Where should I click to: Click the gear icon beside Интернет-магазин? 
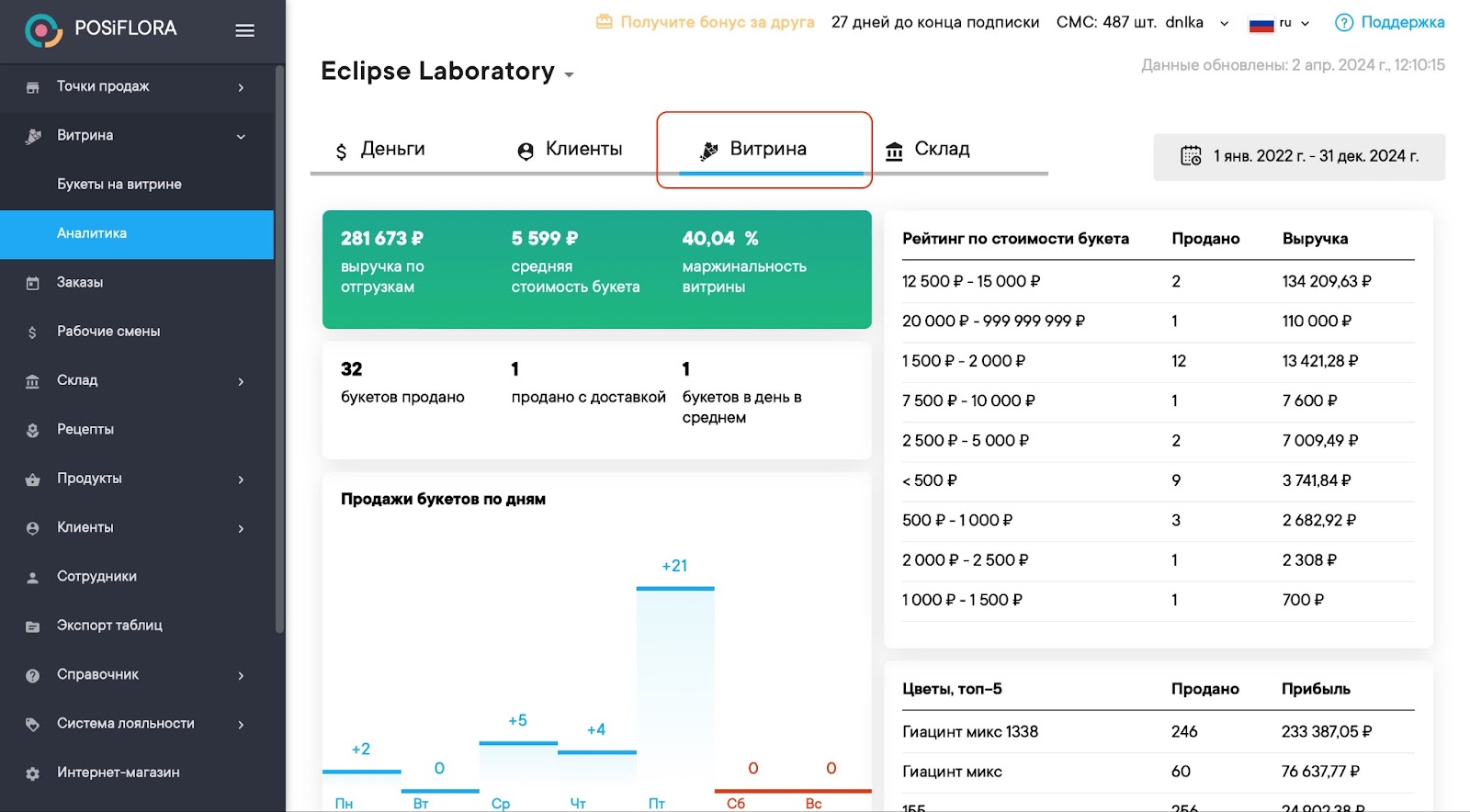[x=33, y=773]
